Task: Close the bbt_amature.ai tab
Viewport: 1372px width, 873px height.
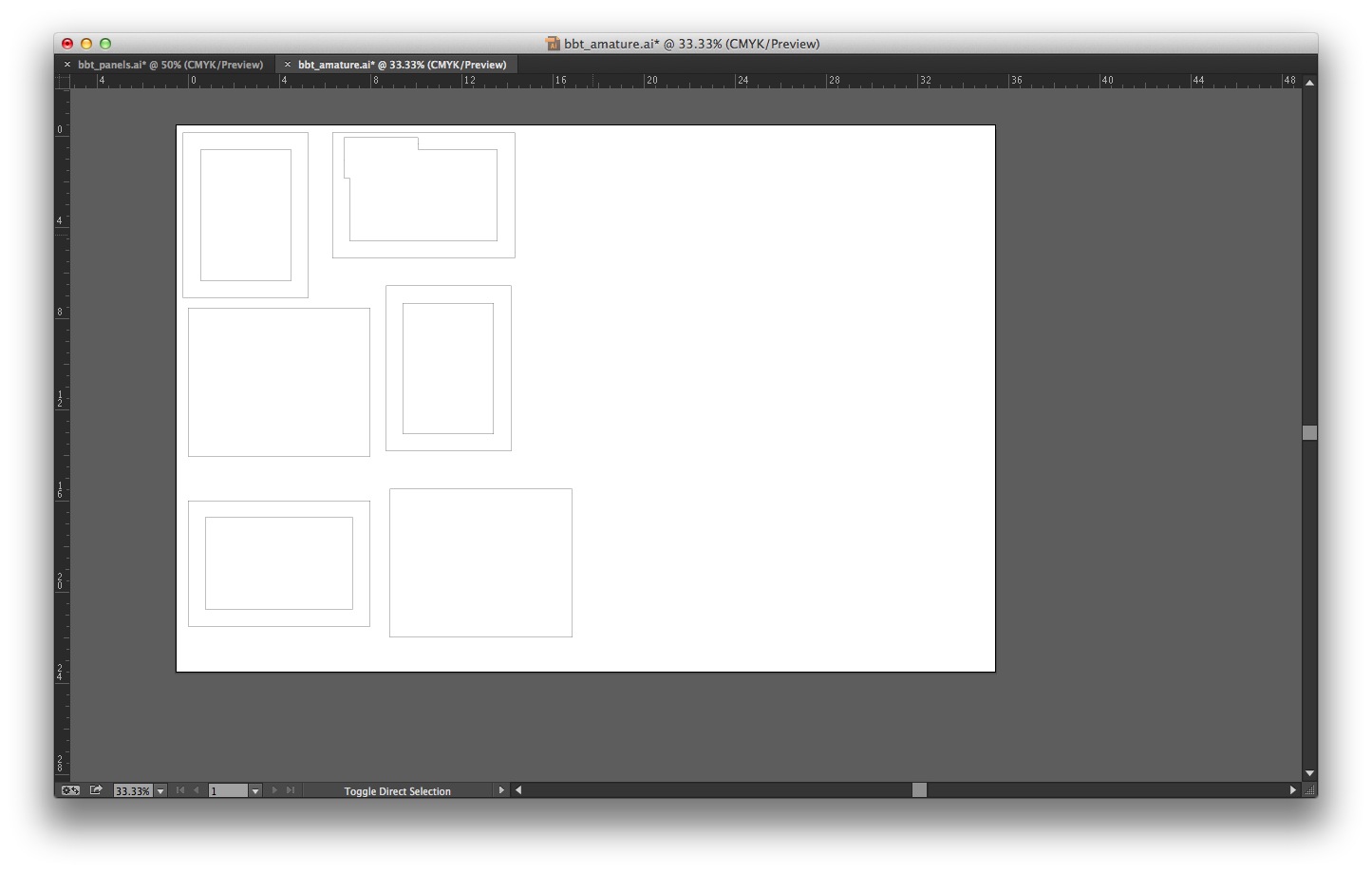Action: [x=287, y=65]
